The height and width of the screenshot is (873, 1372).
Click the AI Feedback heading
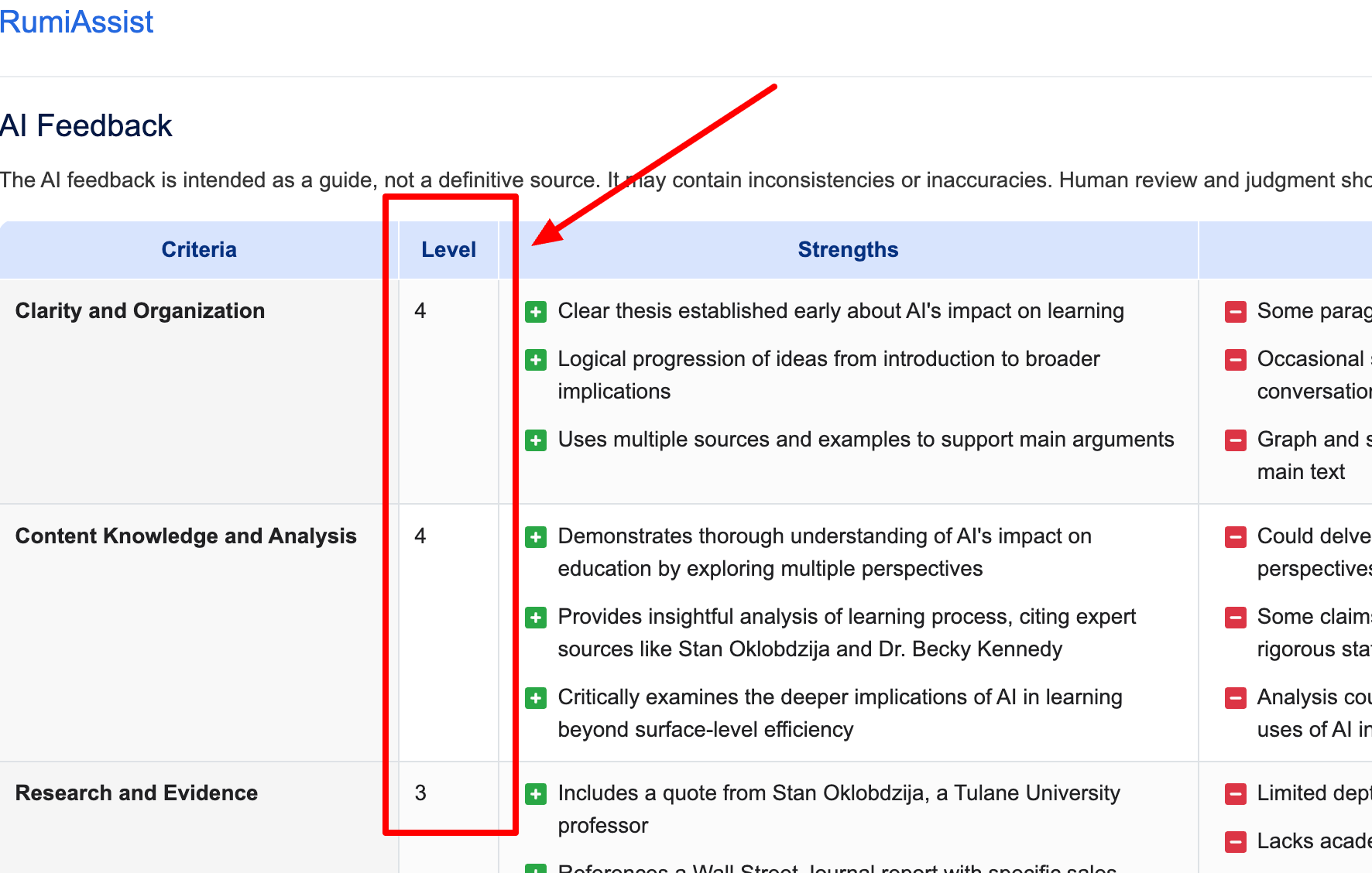85,125
